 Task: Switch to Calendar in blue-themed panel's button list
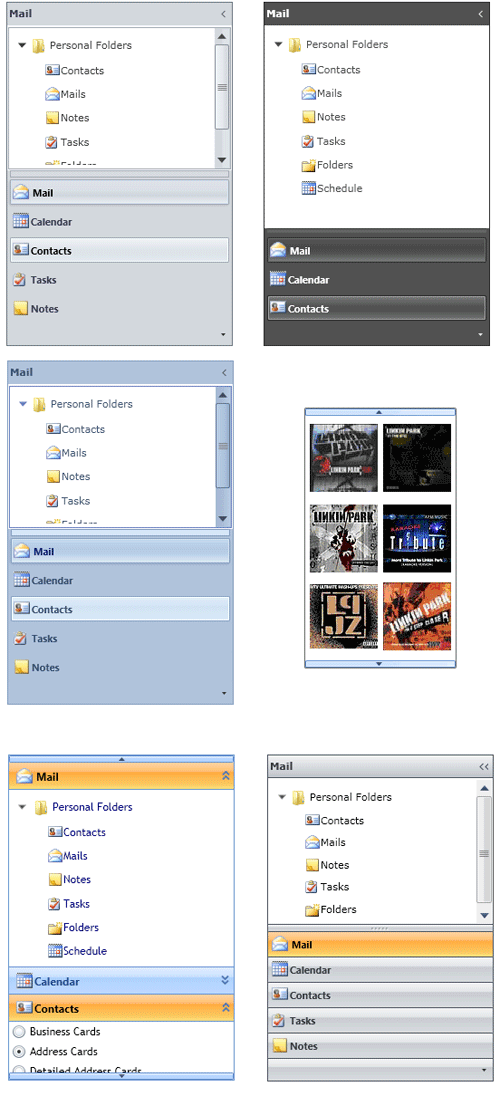pos(120,580)
